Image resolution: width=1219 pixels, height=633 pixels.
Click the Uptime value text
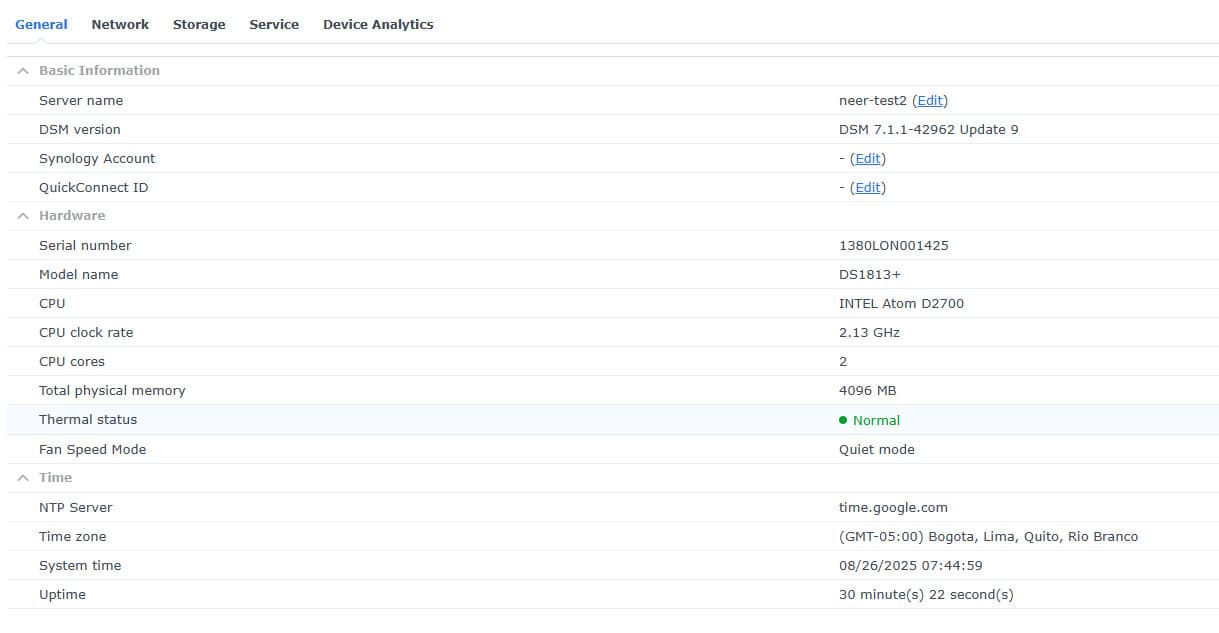coord(926,594)
